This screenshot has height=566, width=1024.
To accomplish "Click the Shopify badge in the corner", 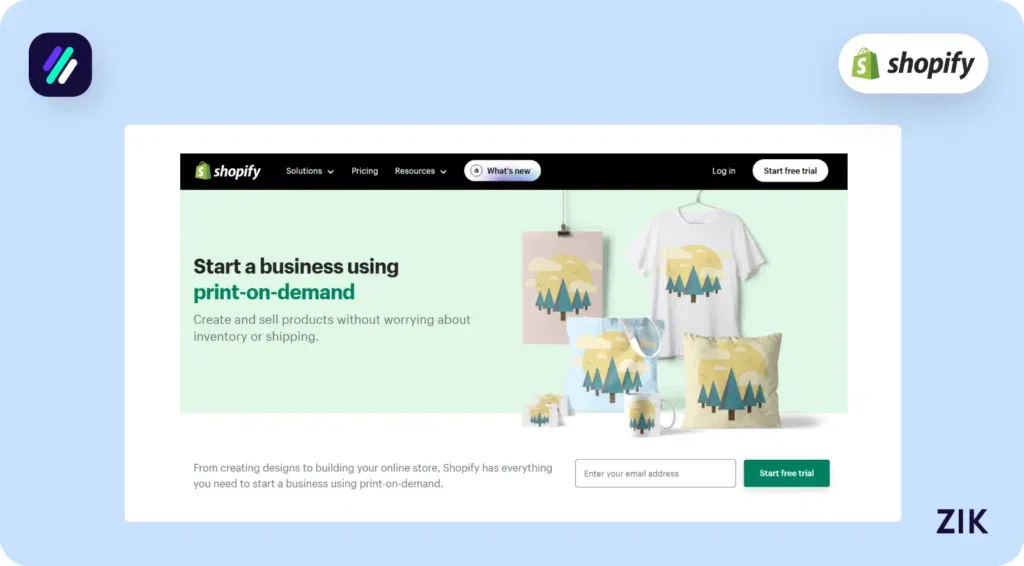I will pyautogui.click(x=913, y=63).
